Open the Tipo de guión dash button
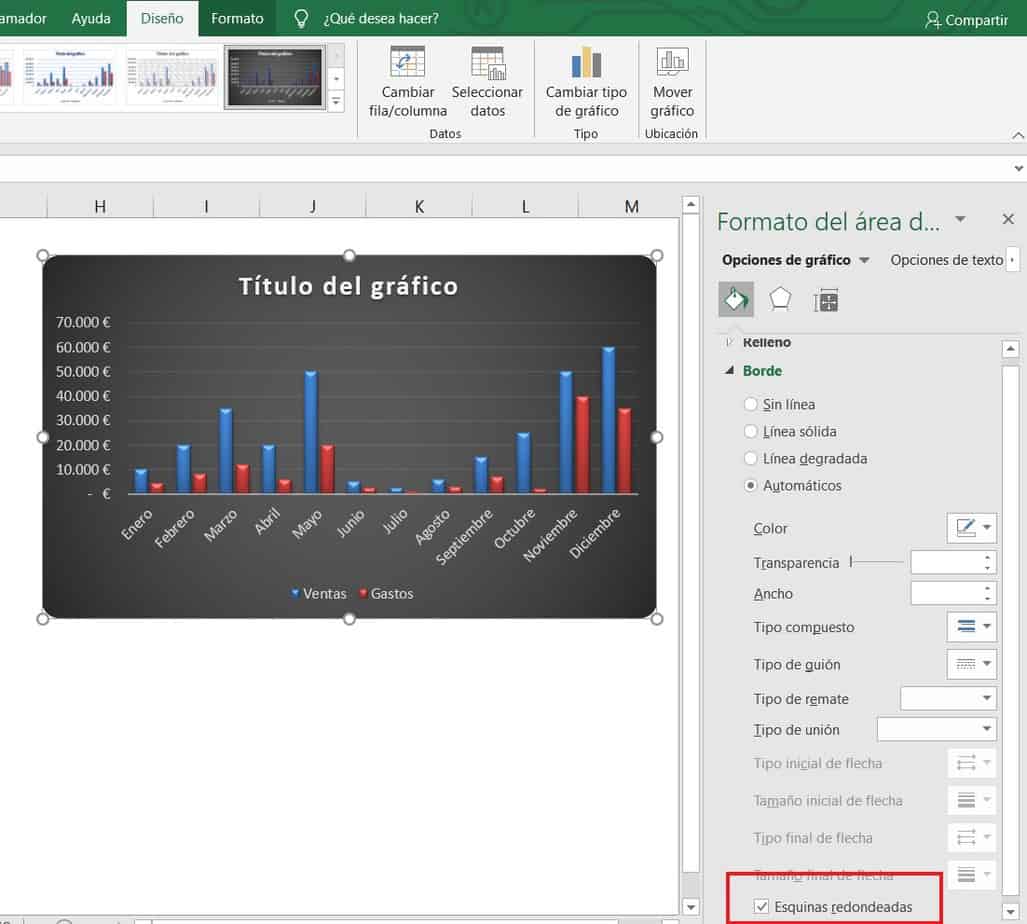Image resolution: width=1027 pixels, height=924 pixels. [x=971, y=664]
